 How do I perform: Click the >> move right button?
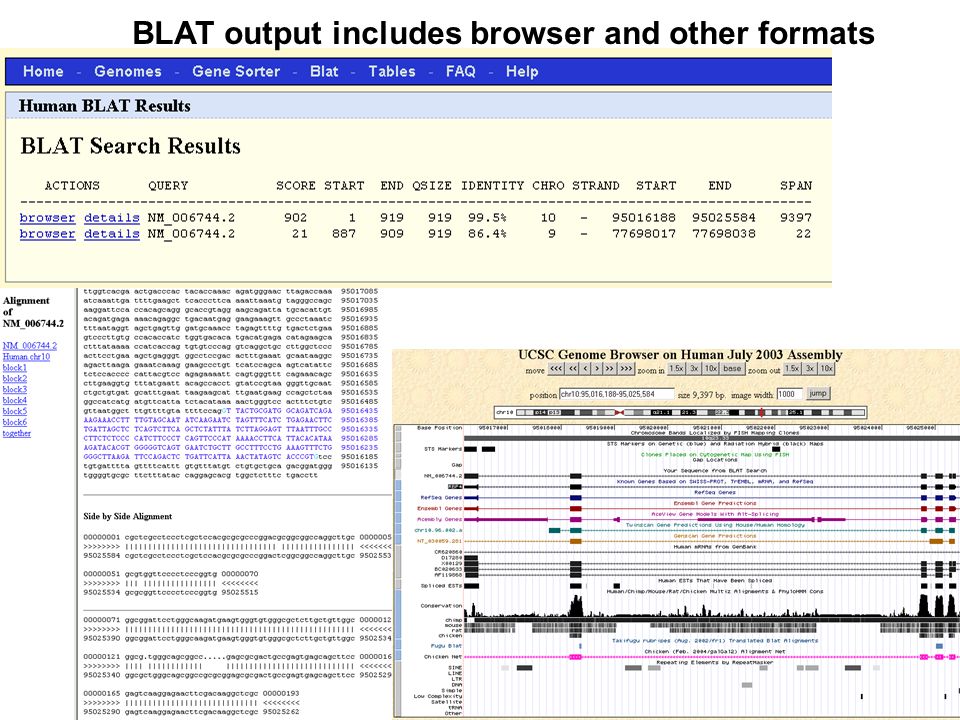(610, 369)
